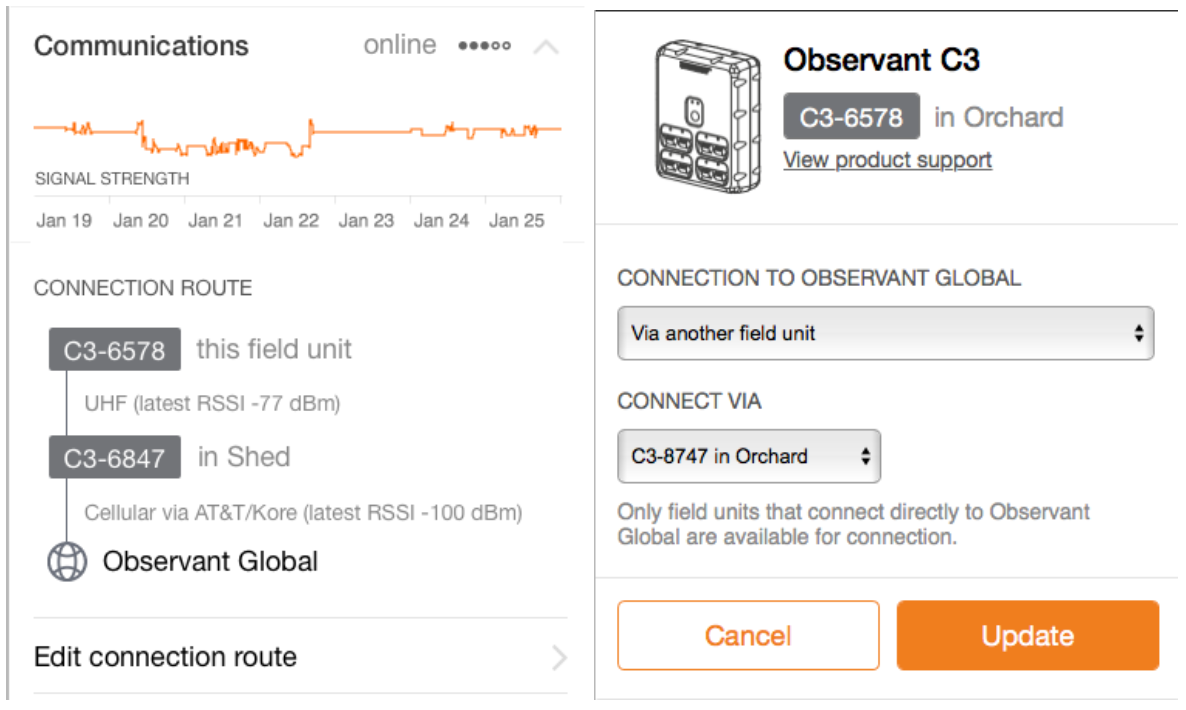This screenshot has width=1186, height=710.
Task: Open Connection to Observant Global dropdown
Action: tap(885, 333)
